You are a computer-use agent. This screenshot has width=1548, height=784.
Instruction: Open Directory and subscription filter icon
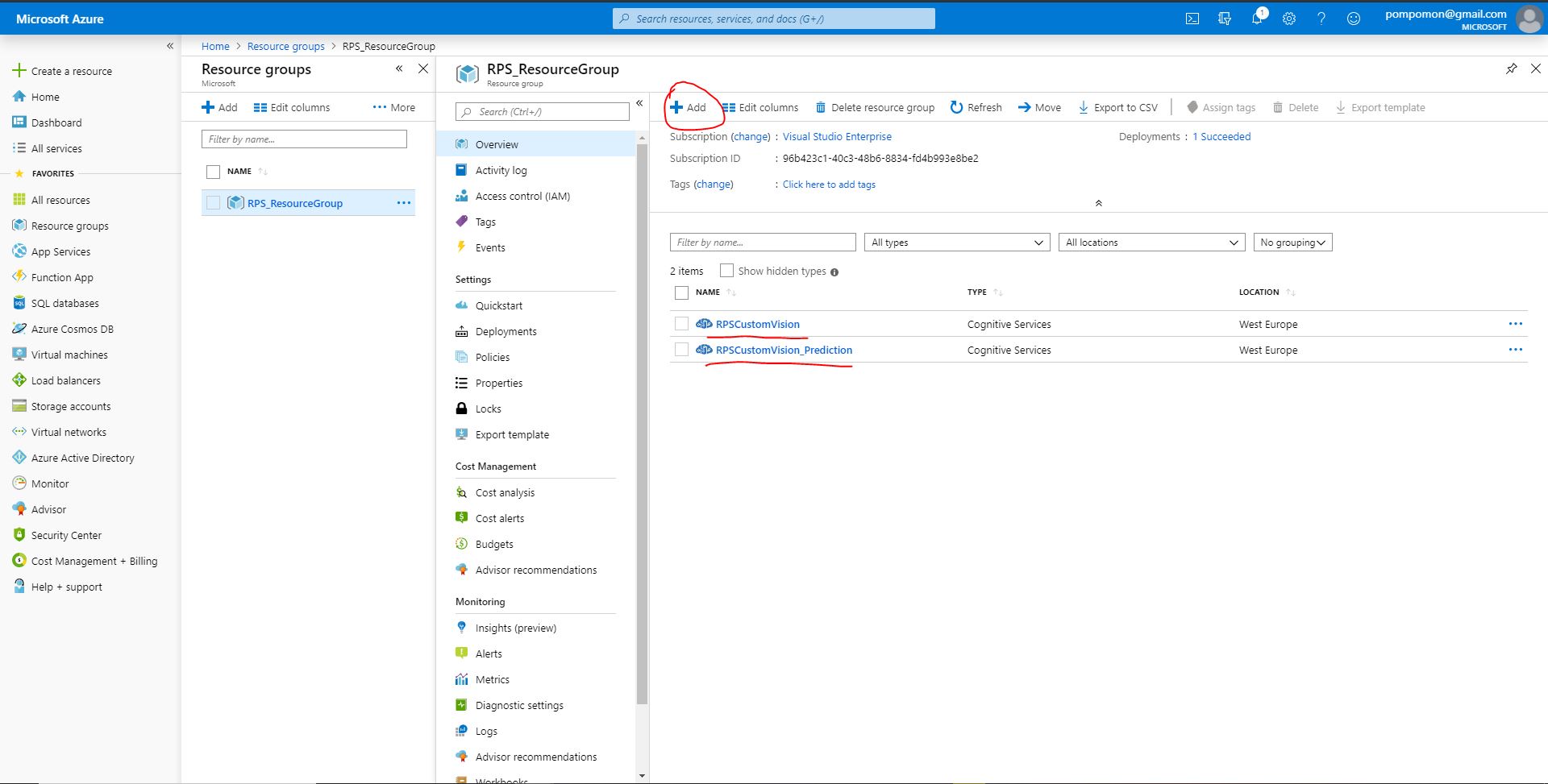(x=1224, y=19)
